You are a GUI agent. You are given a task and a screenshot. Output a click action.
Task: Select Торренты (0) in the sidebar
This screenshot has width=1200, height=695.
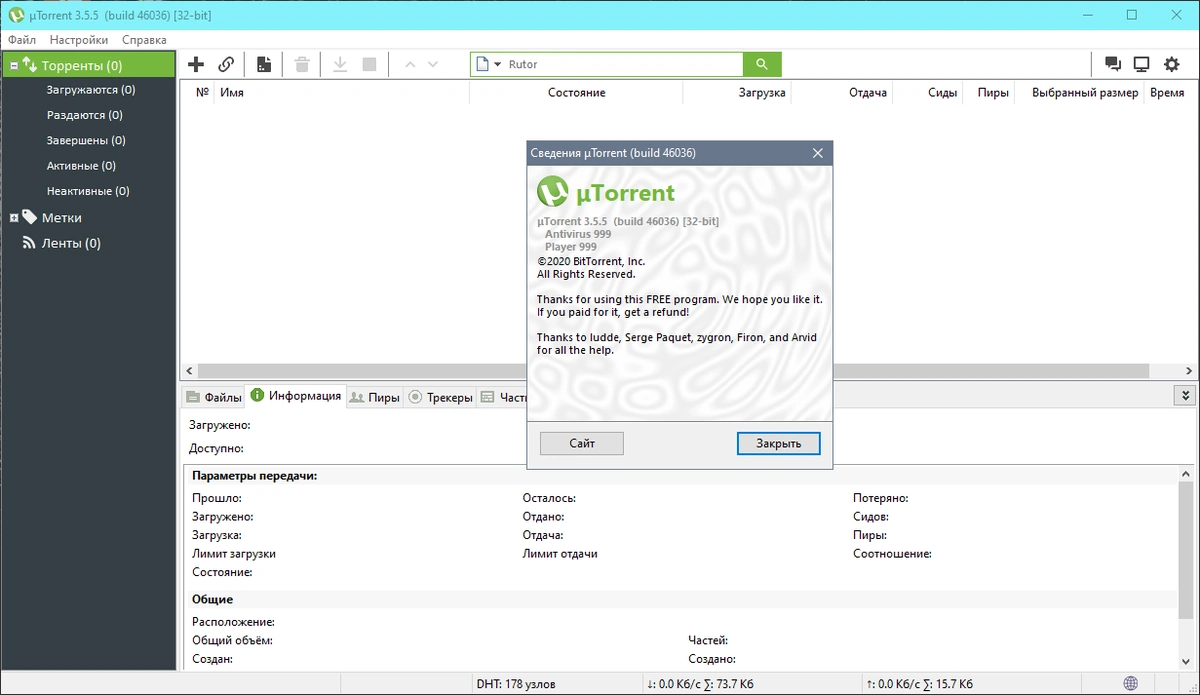pyautogui.click(x=88, y=65)
